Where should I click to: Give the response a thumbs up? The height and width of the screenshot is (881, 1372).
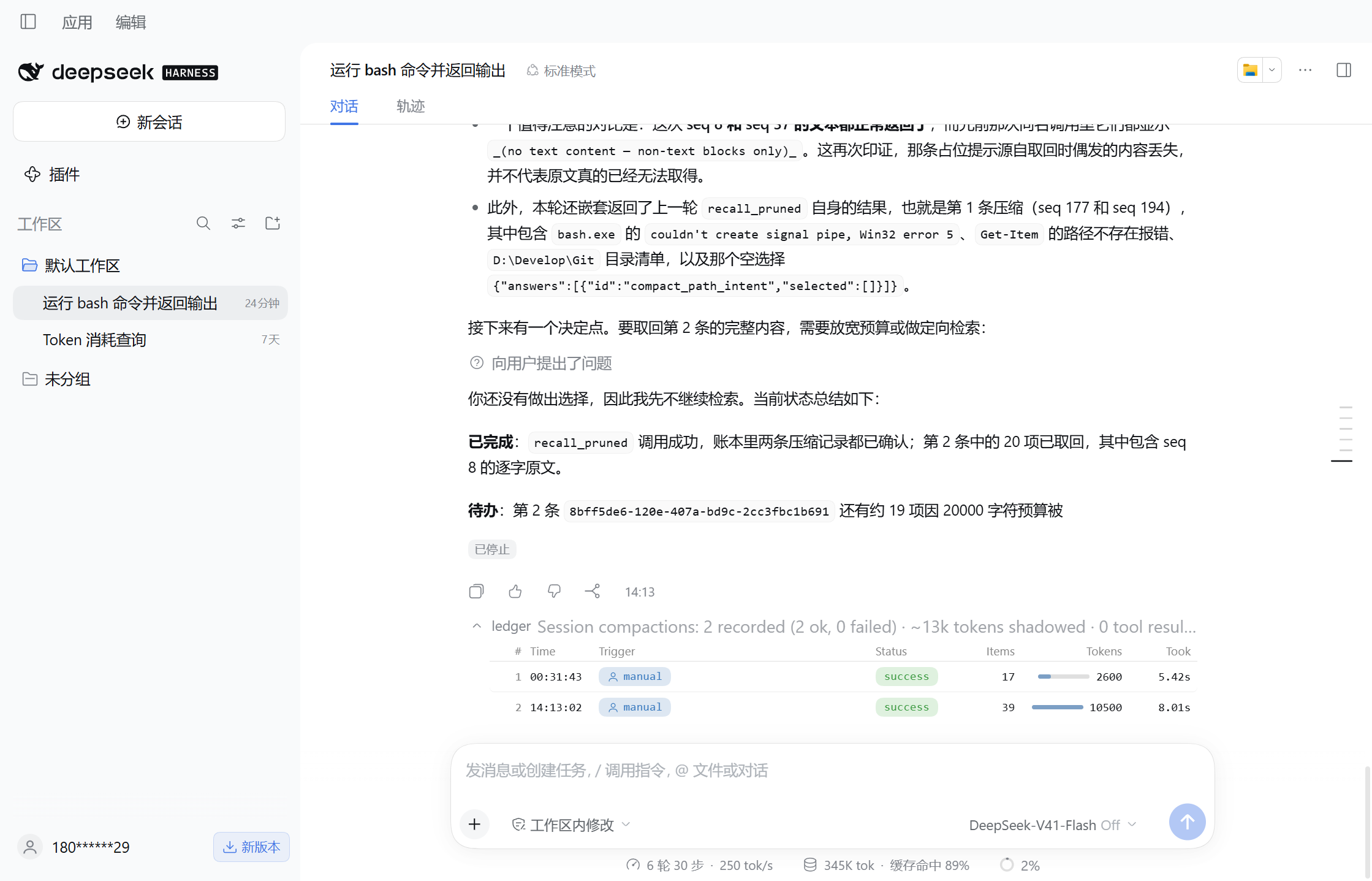pos(515,592)
